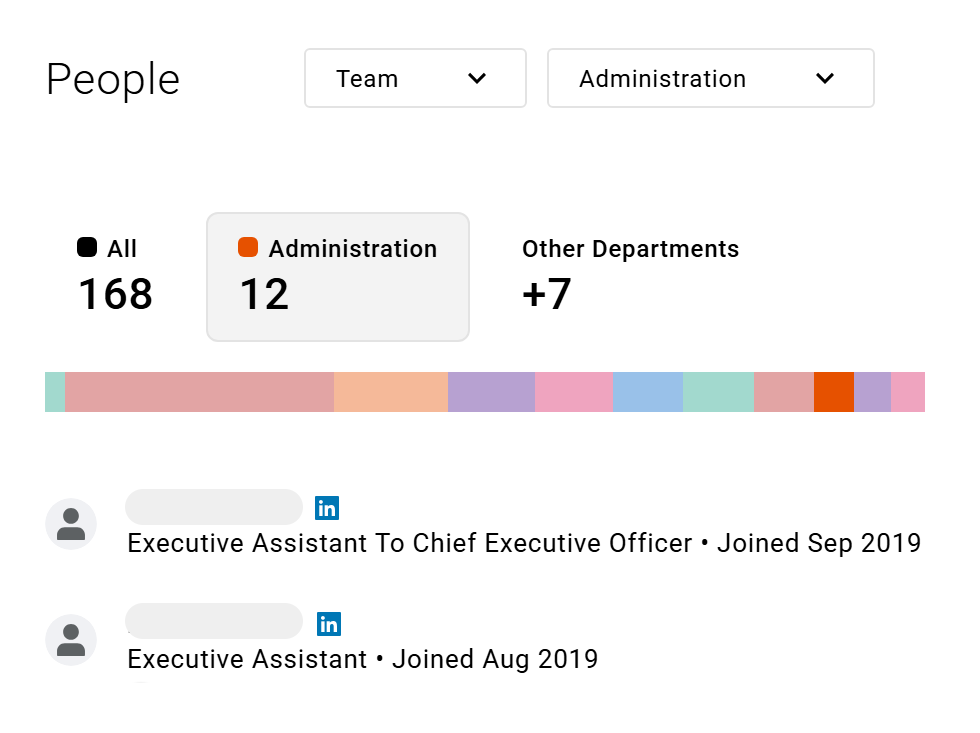Open LinkedIn icon for Executive Assistant joined Aug 2019
Screen dimensions: 980x733
point(328,624)
